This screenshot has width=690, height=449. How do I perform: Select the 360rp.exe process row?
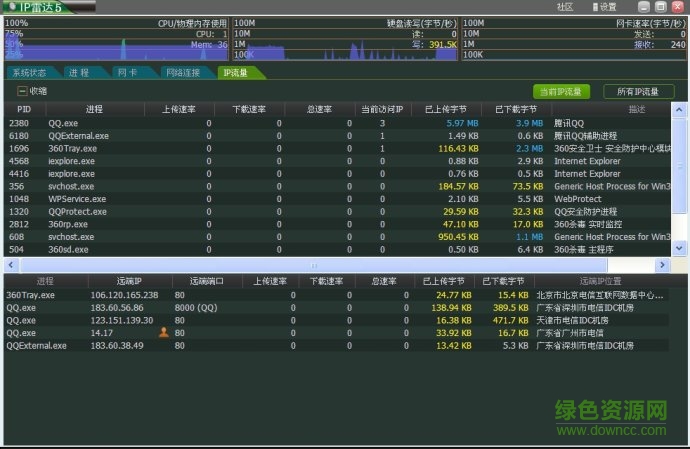(338, 224)
